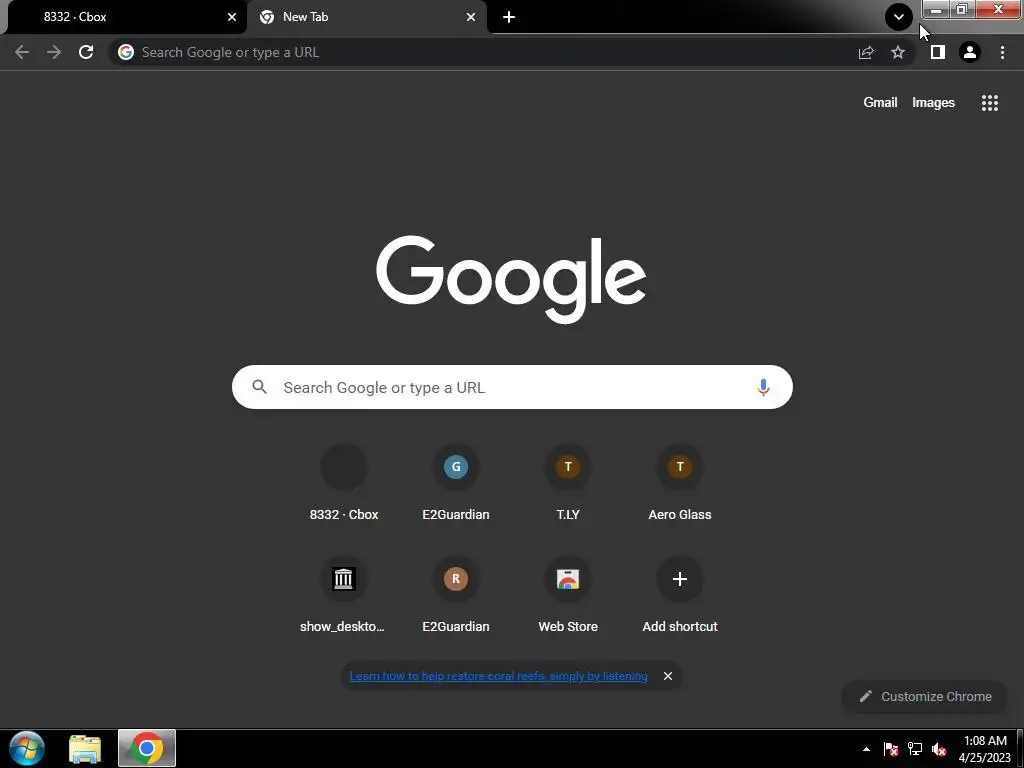This screenshot has height=768, width=1024.
Task: Show hidden system tray icons
Action: click(866, 749)
